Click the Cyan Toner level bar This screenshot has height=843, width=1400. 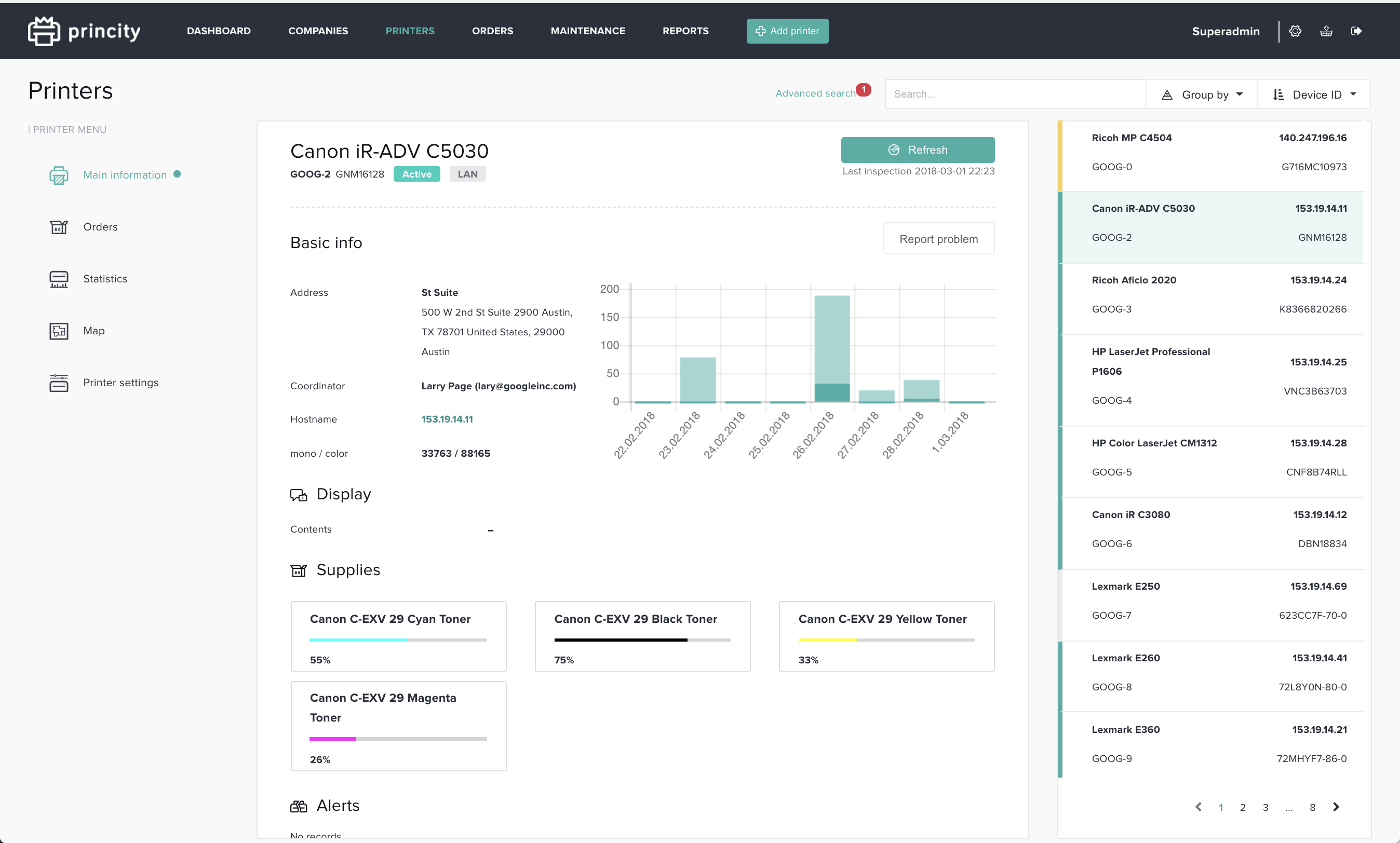point(398,640)
